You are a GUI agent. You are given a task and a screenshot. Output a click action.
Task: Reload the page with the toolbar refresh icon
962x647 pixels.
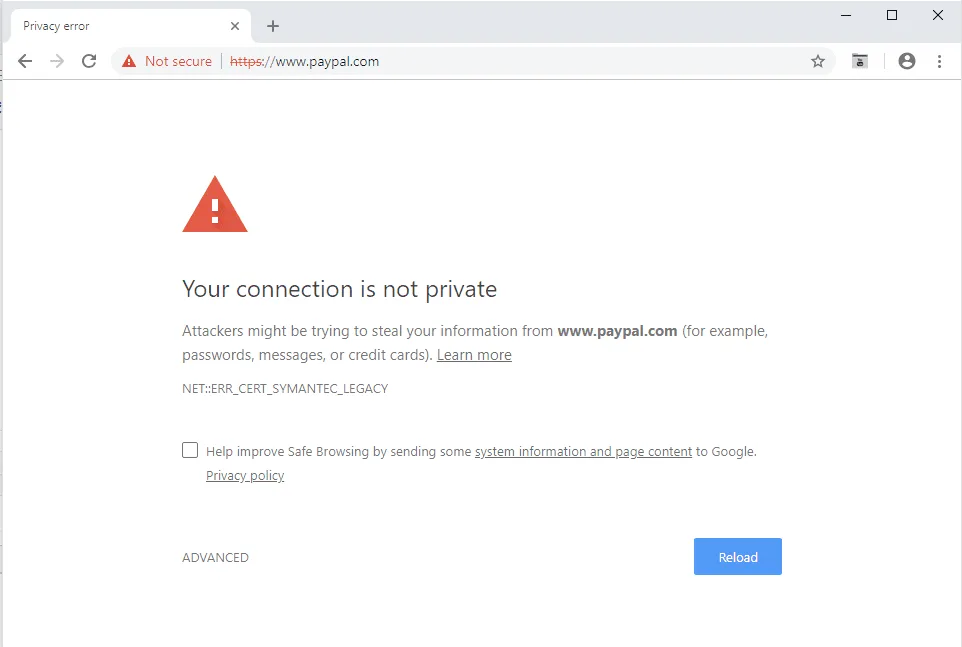(89, 61)
